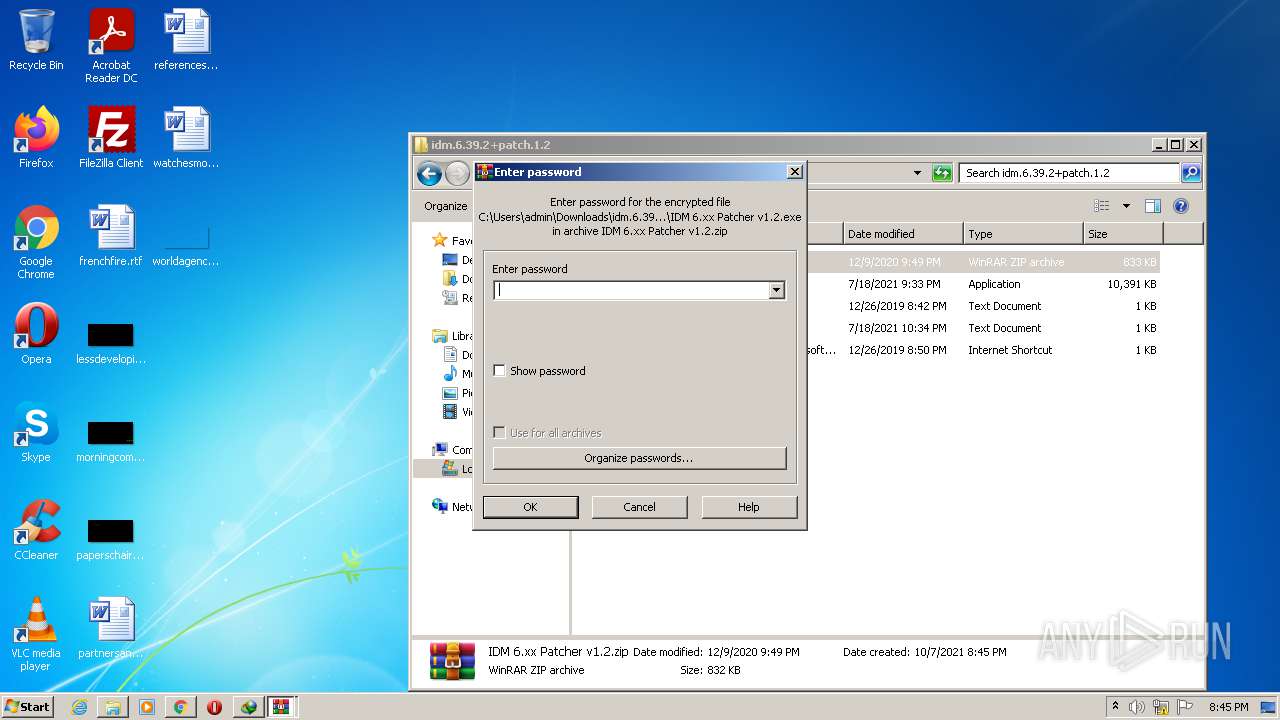Screen dimensions: 1280x720
Task: Select the frenchfire.rtf desktop file
Action: click(x=111, y=236)
